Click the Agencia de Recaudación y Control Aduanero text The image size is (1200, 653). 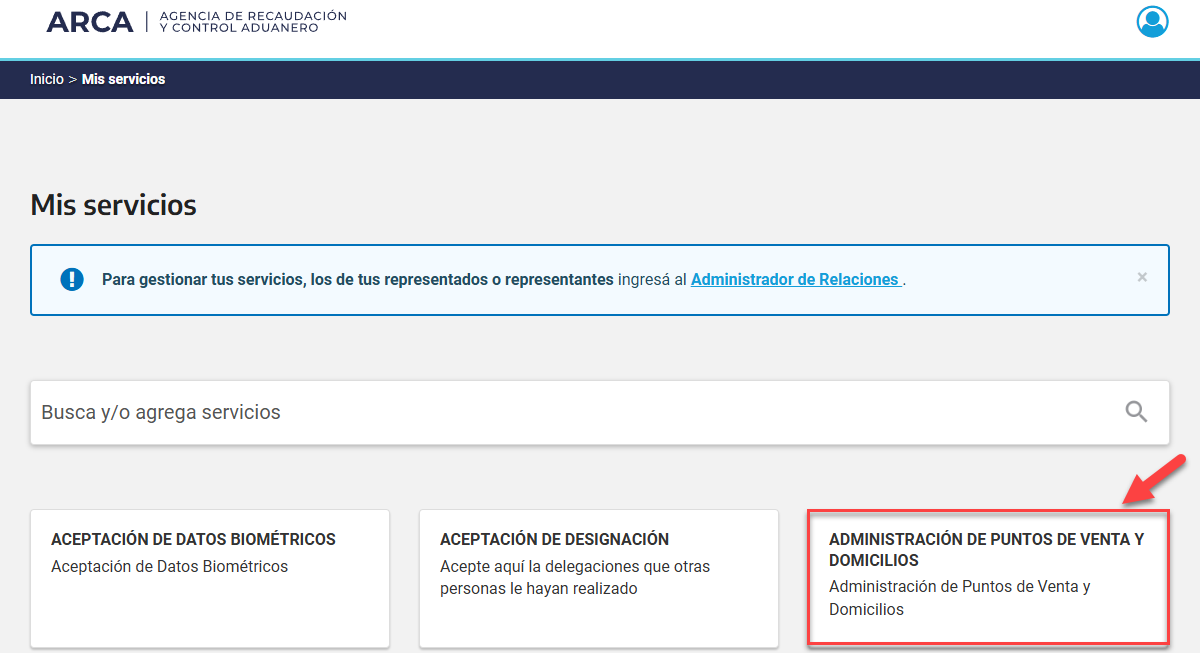[x=253, y=22]
